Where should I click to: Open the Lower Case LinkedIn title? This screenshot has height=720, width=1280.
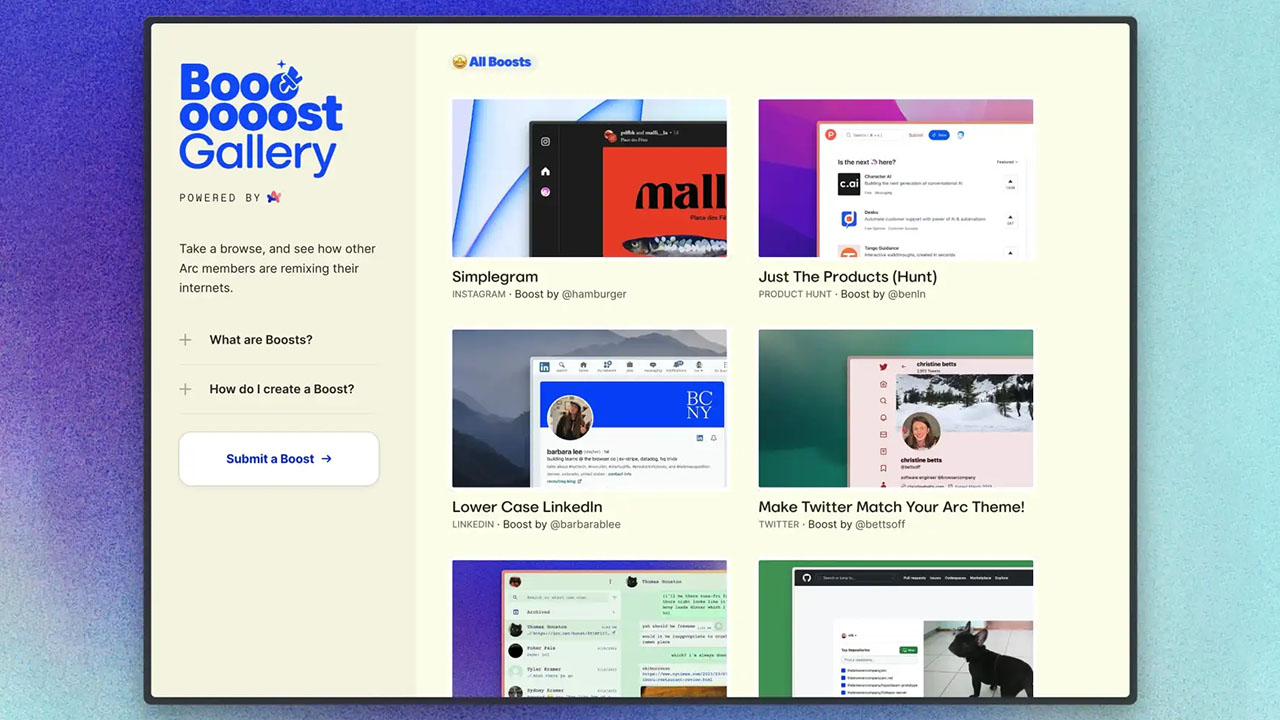[x=527, y=507]
